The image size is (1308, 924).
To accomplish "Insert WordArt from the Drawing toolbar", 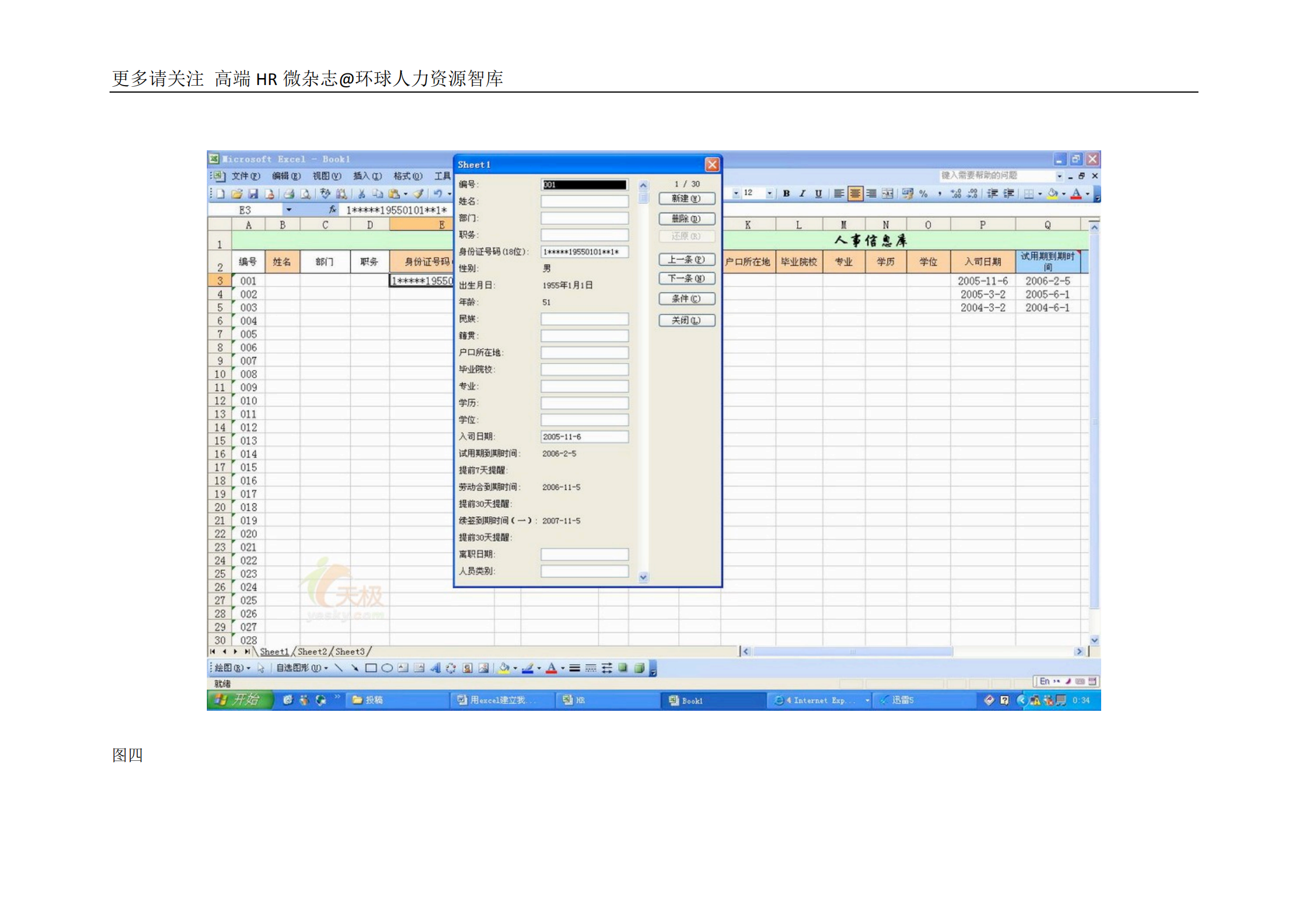I will [437, 668].
